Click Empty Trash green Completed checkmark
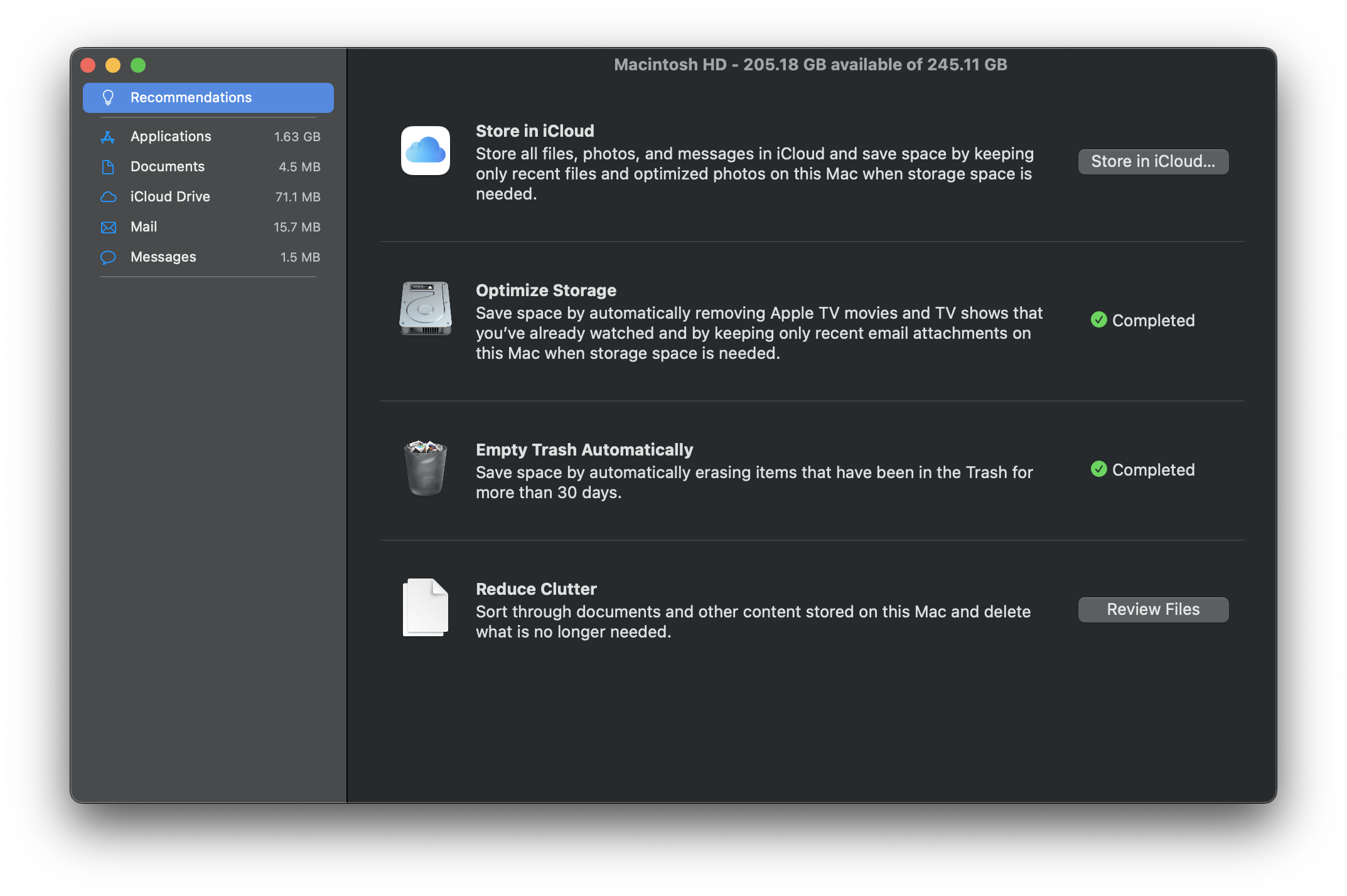This screenshot has width=1347, height=896. [1098, 469]
